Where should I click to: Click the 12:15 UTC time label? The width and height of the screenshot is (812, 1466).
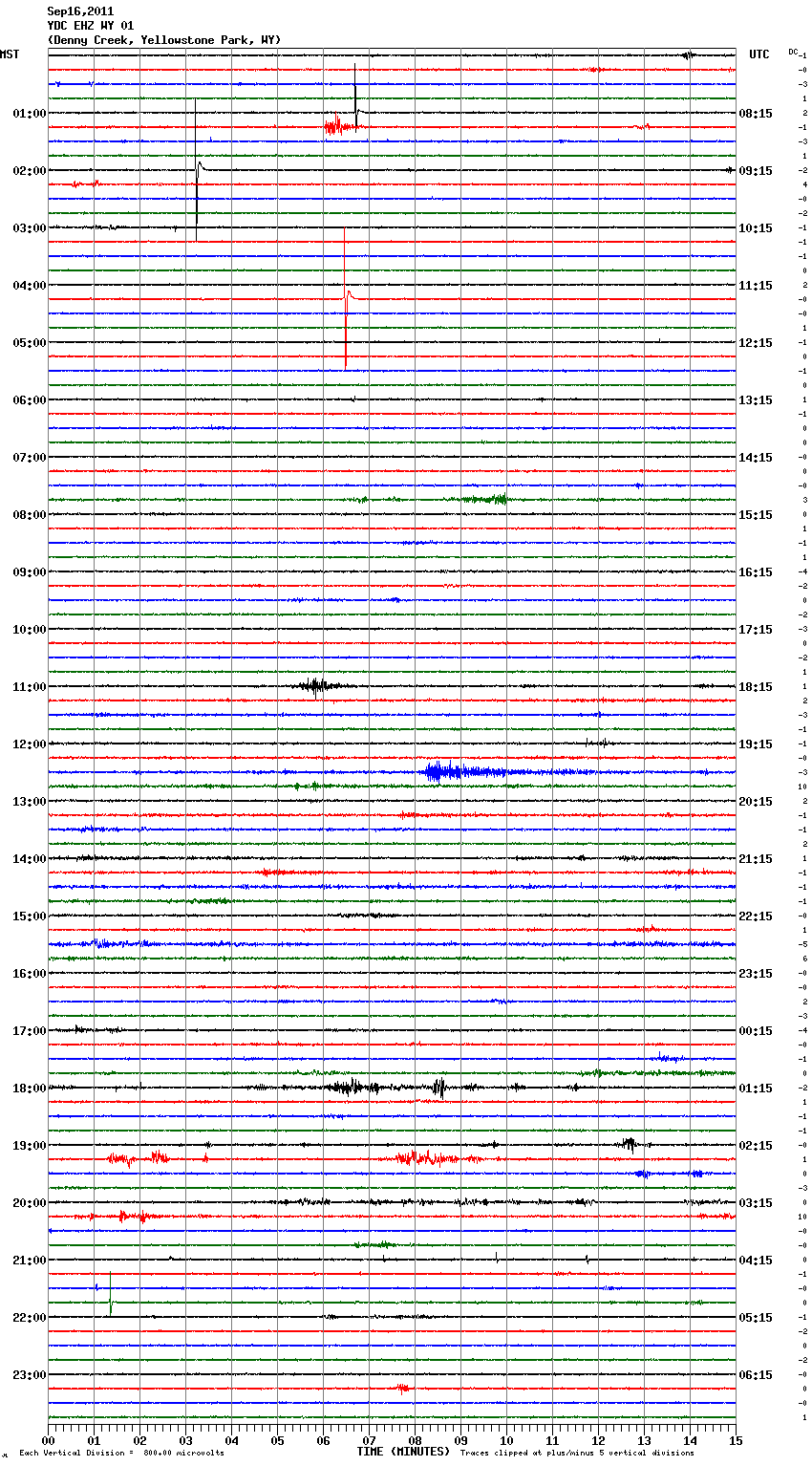756,343
